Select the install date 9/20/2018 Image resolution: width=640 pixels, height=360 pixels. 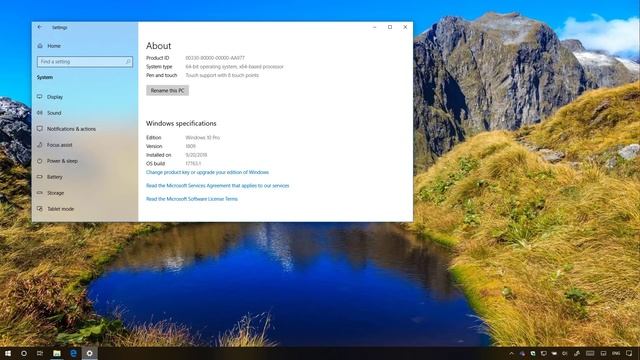click(x=196, y=155)
